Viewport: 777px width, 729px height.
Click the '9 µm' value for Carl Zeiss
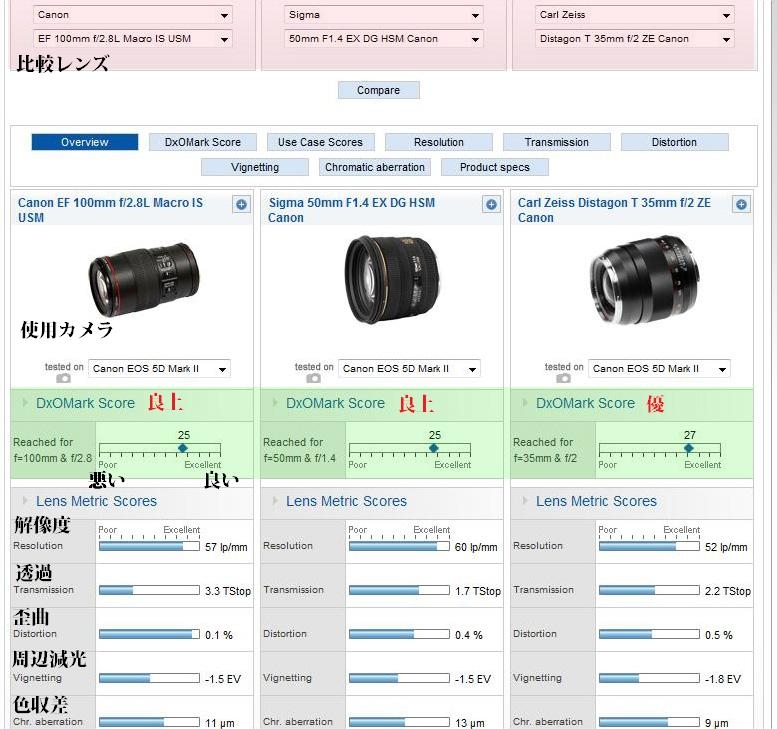click(717, 723)
